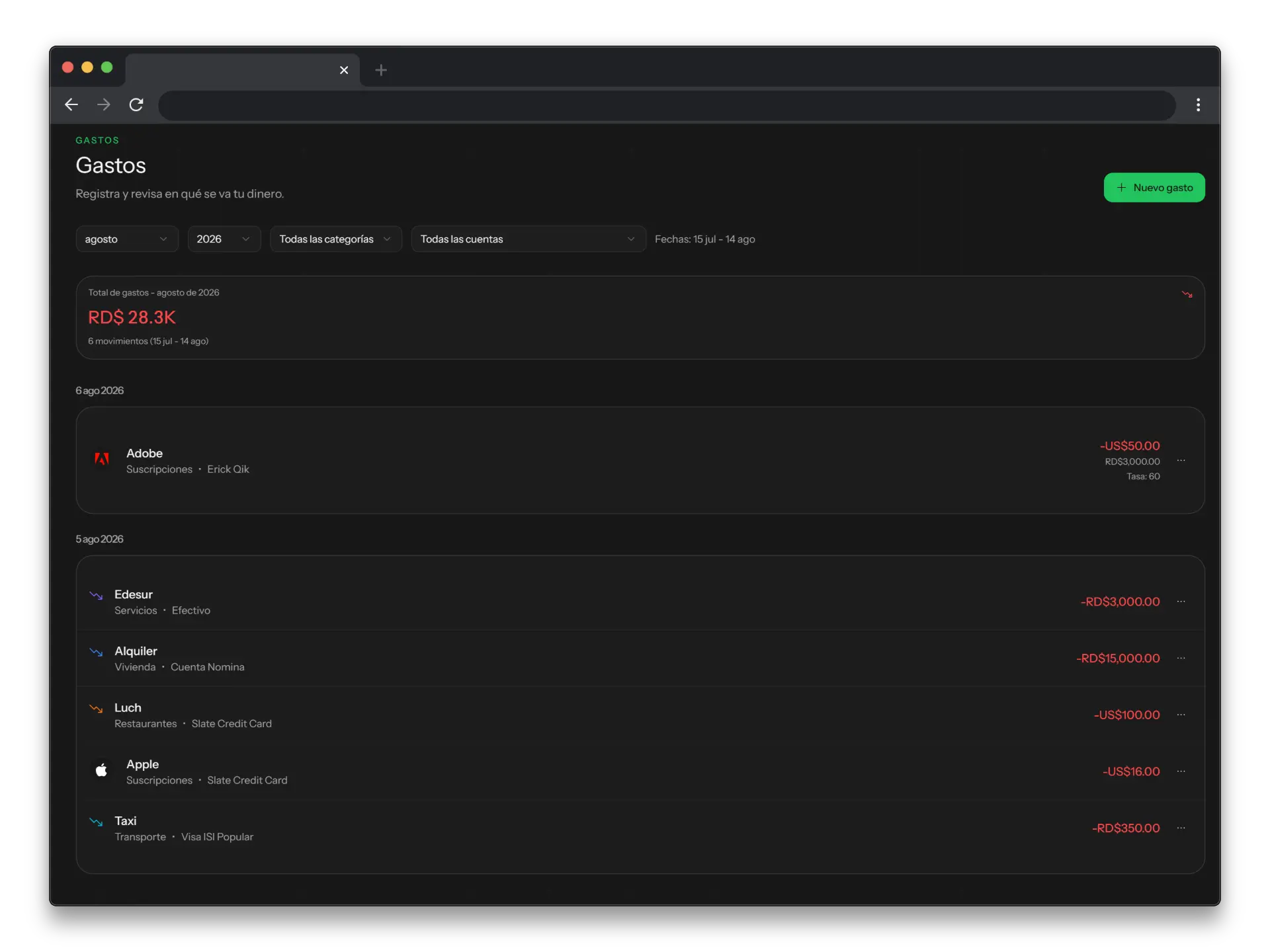Click the -US$16.00 amount
Screen dimensions: 1270x952
point(1131,772)
